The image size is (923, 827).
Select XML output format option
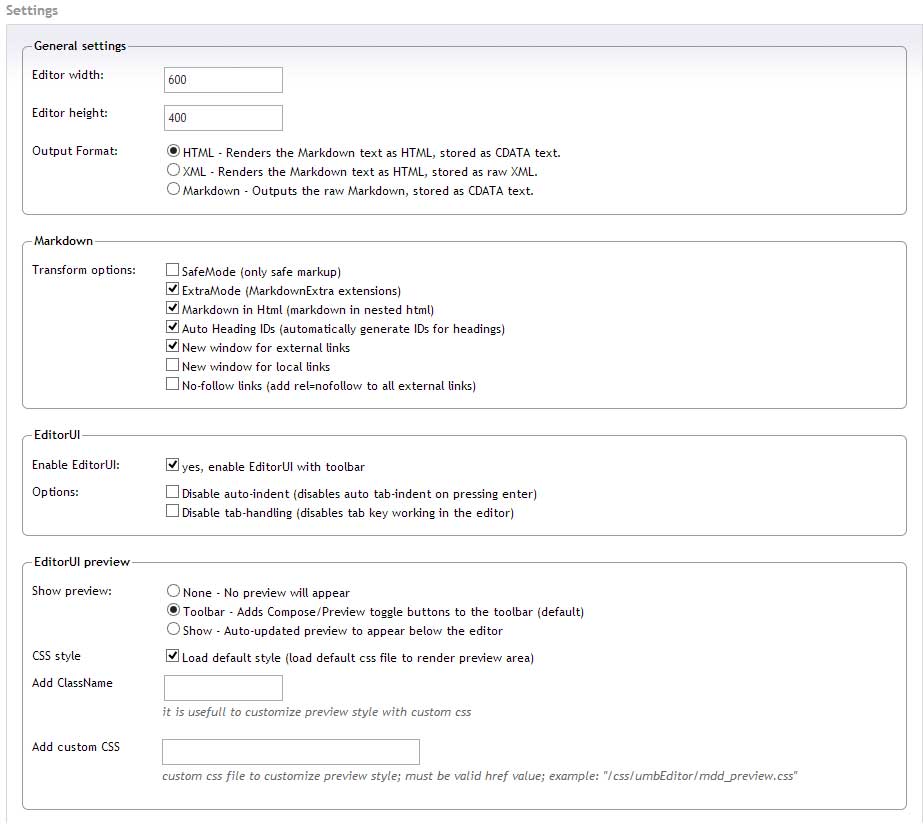coord(173,170)
